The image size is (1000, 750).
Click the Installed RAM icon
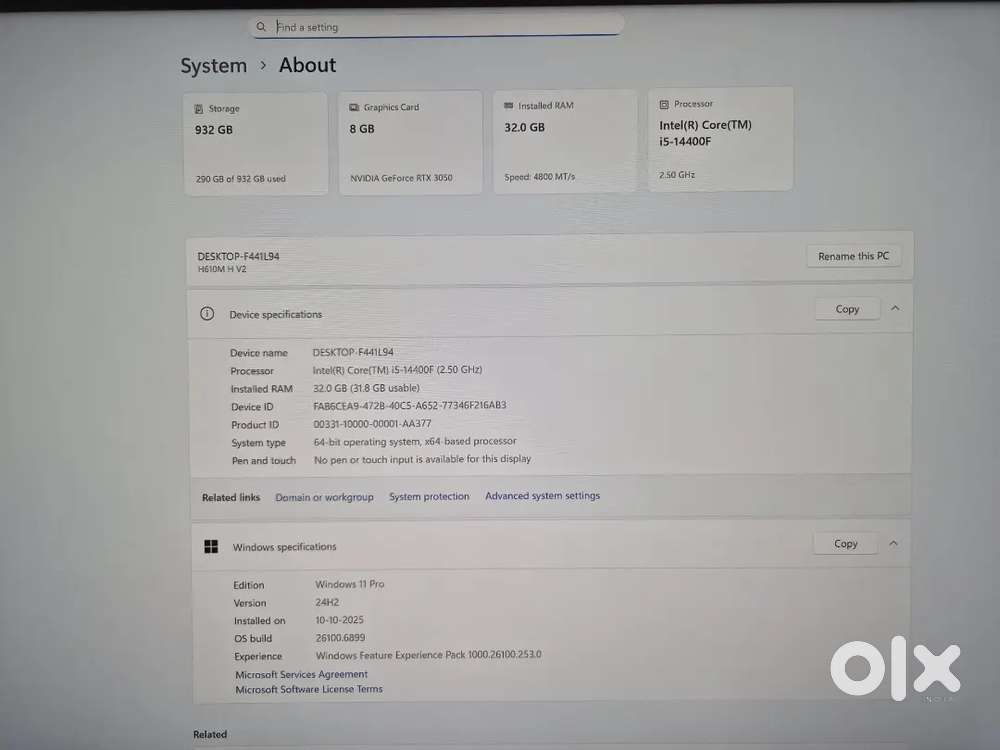[509, 105]
